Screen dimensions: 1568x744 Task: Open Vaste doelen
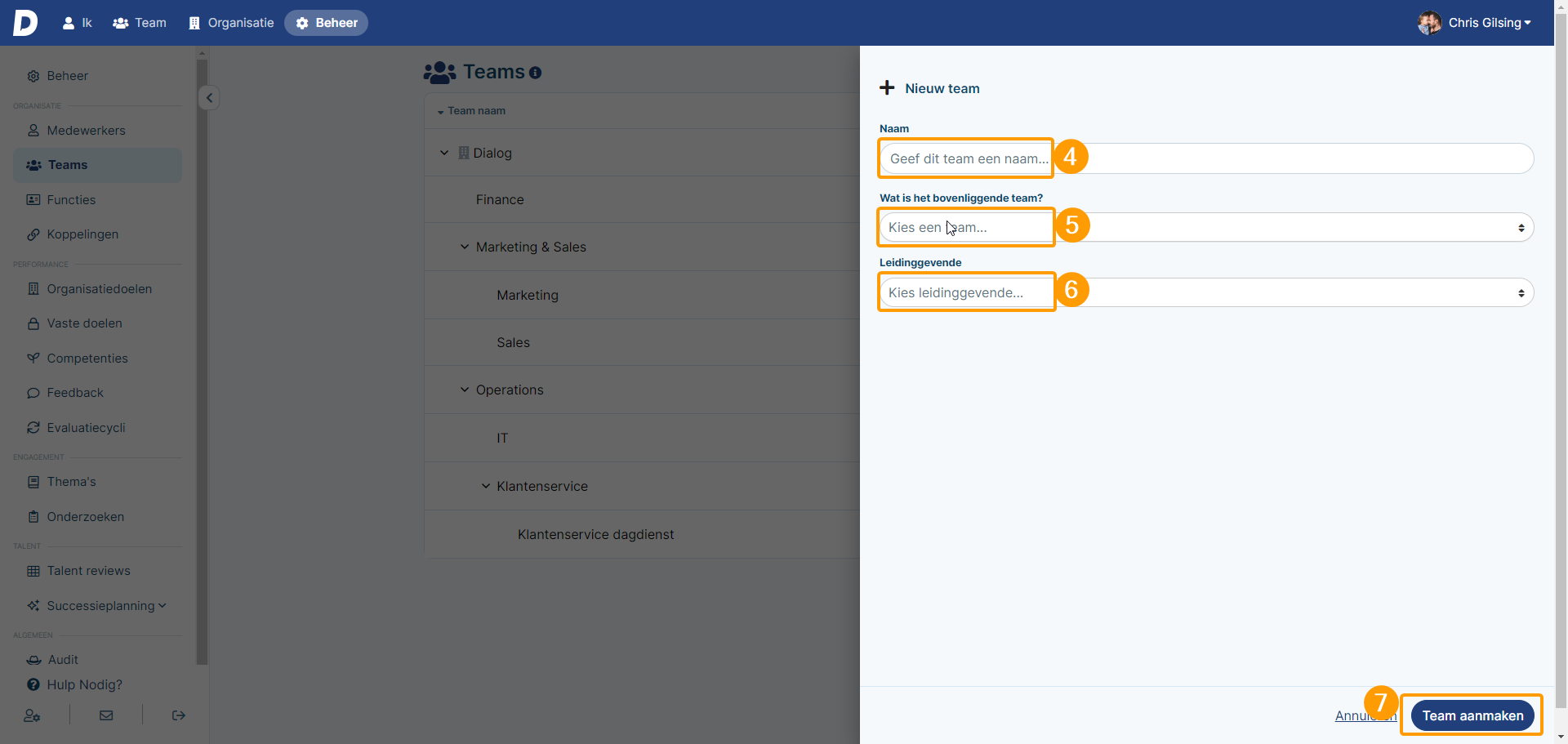point(84,323)
